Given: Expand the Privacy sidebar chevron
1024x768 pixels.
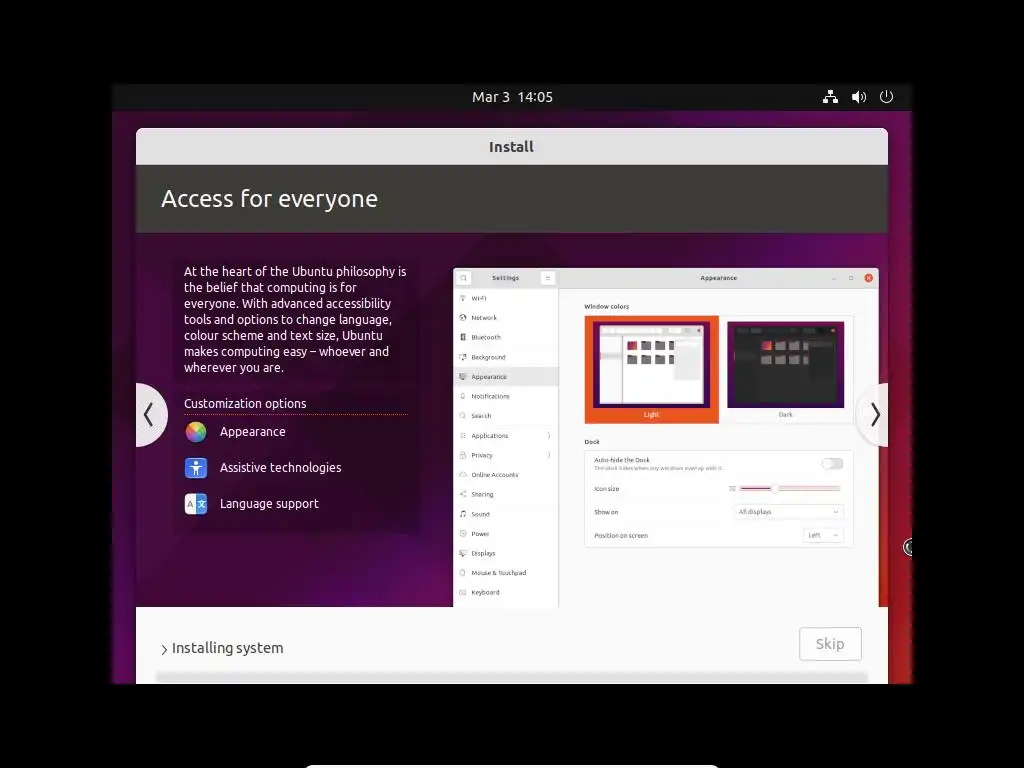Looking at the screenshot, I should click(549, 455).
